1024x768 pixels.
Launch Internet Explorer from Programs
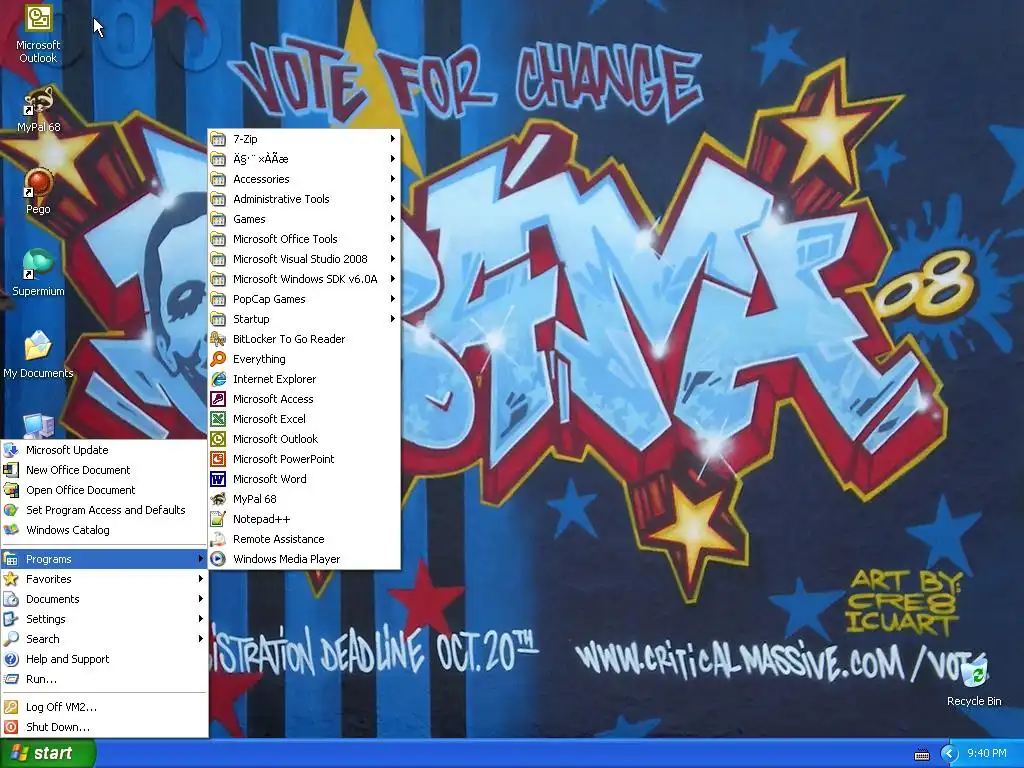click(x=304, y=379)
